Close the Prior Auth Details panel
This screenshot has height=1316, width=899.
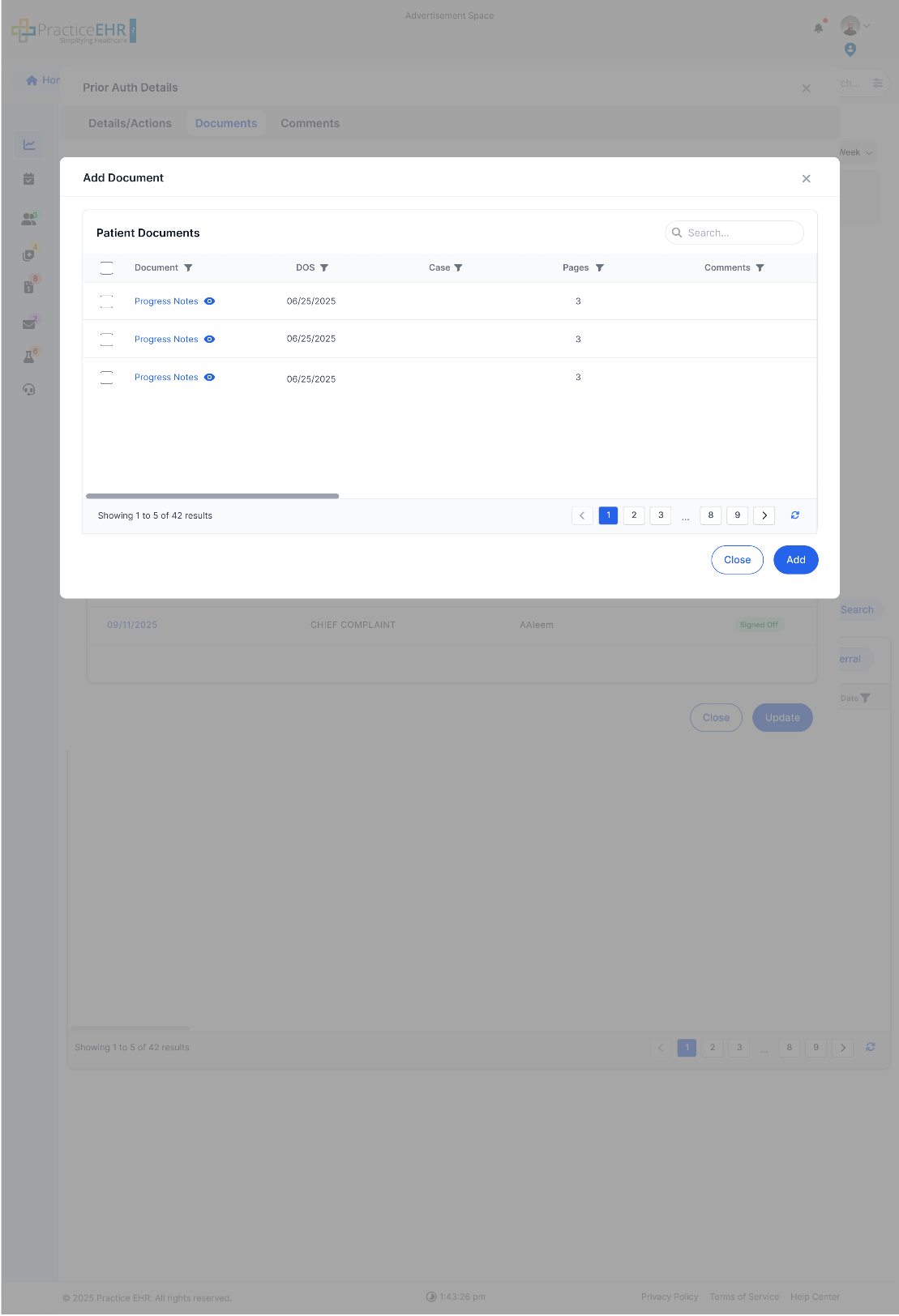[806, 88]
